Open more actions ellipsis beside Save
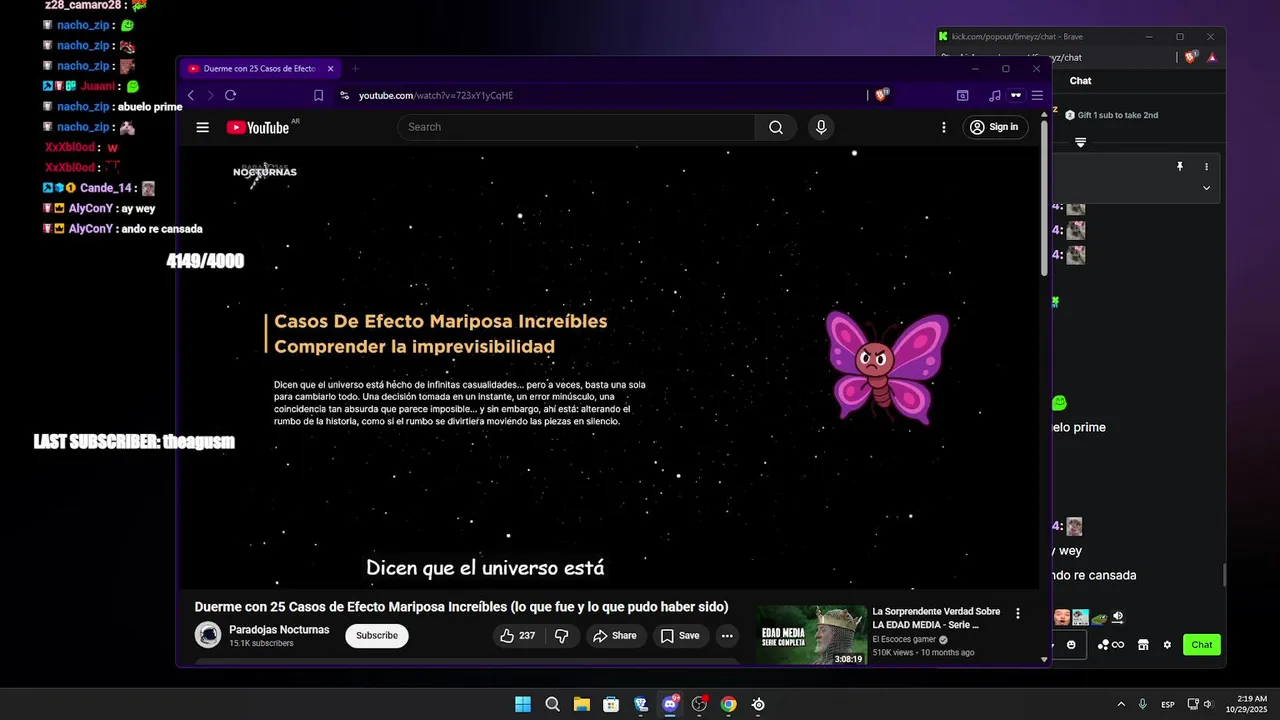Image resolution: width=1280 pixels, height=720 pixels. 727,635
